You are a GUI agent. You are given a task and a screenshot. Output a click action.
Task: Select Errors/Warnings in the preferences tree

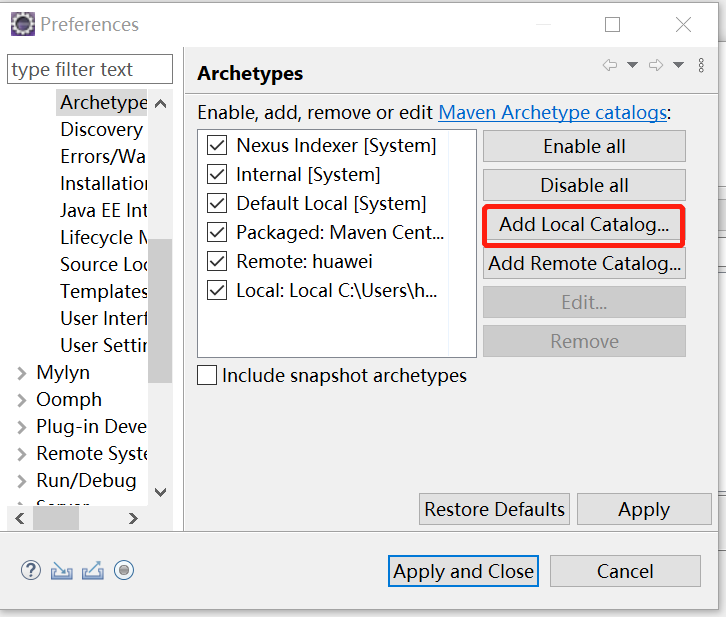coord(103,156)
